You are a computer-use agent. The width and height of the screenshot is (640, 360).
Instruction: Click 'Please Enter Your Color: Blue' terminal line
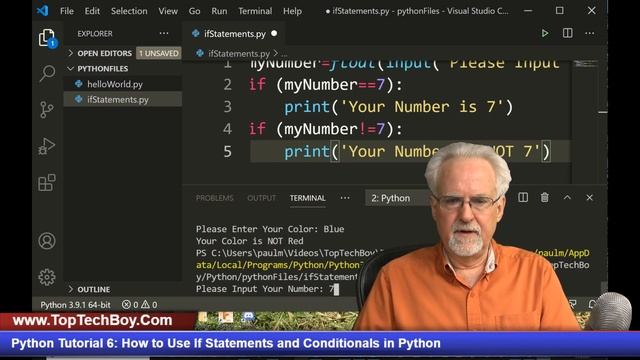tap(270, 229)
